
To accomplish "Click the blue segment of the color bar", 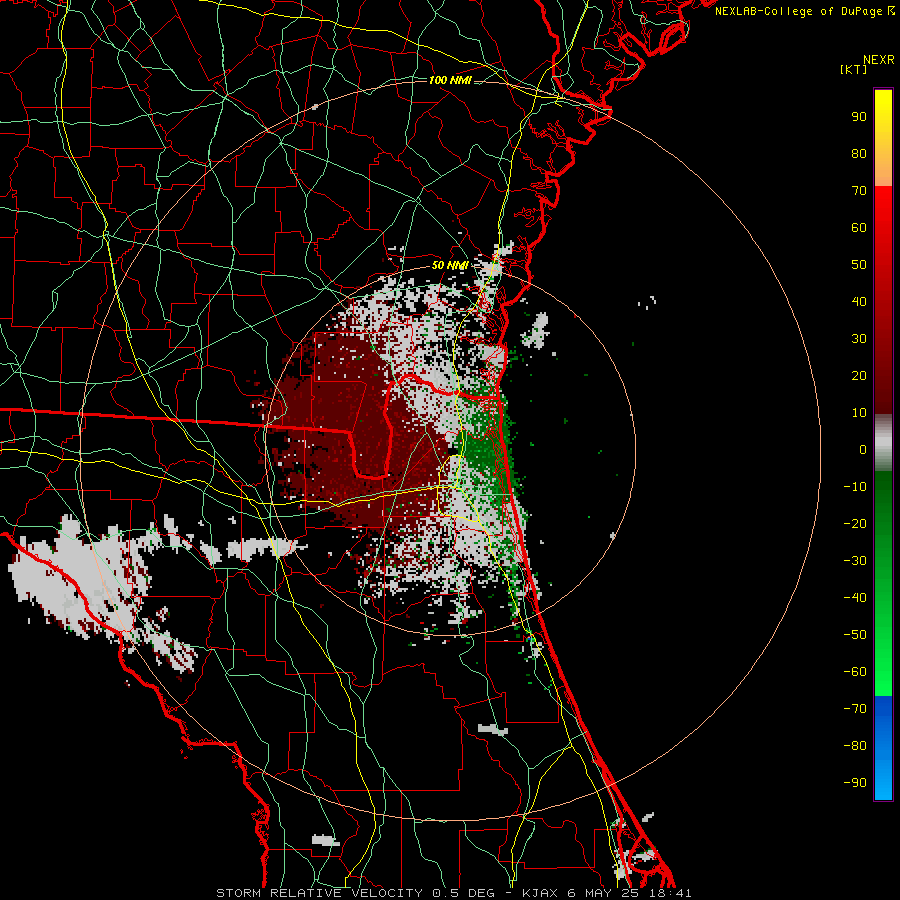I will point(883,748).
